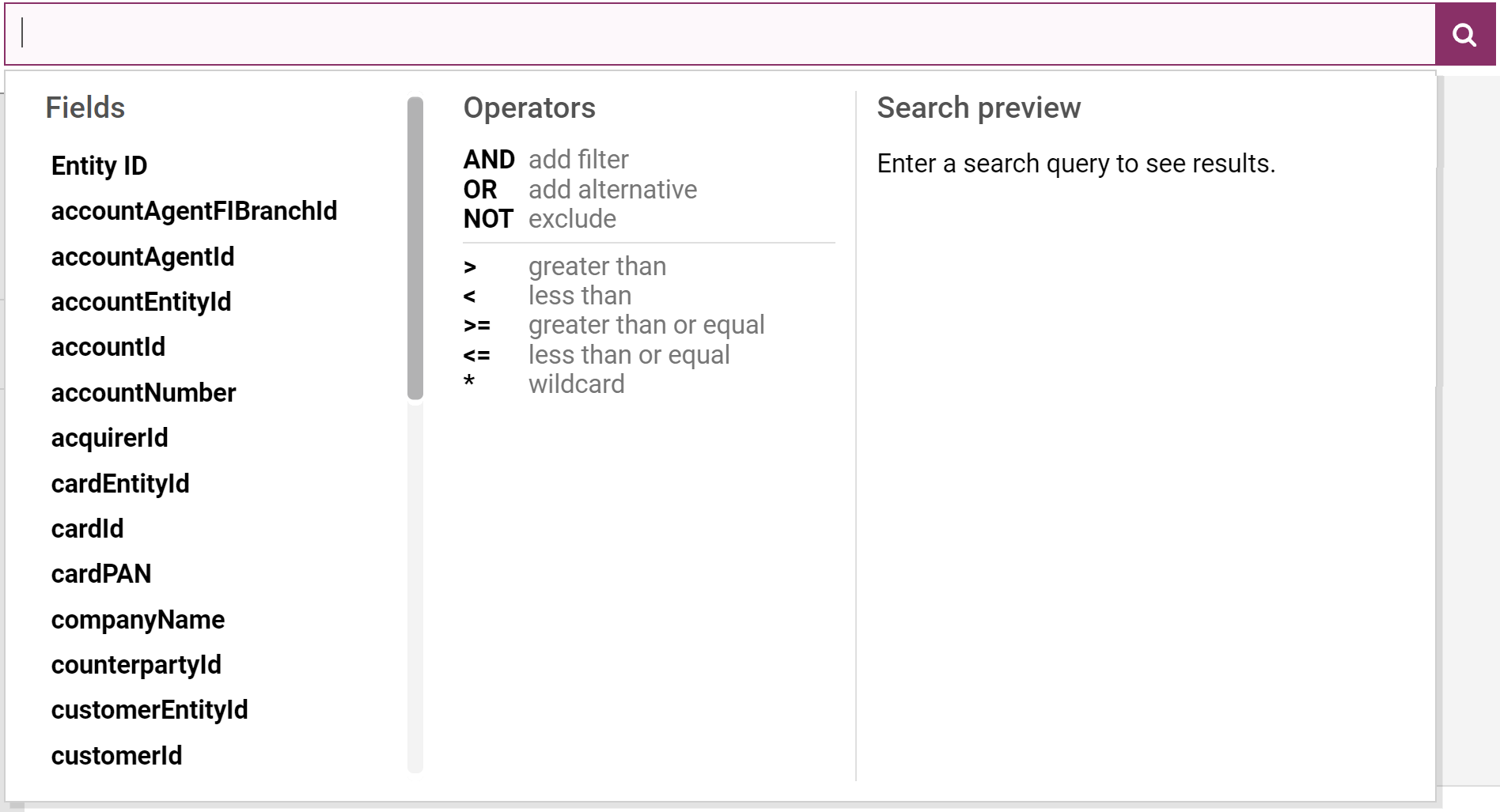Choose the accountAgentFIBranchId field
The image size is (1500, 812).
click(195, 211)
